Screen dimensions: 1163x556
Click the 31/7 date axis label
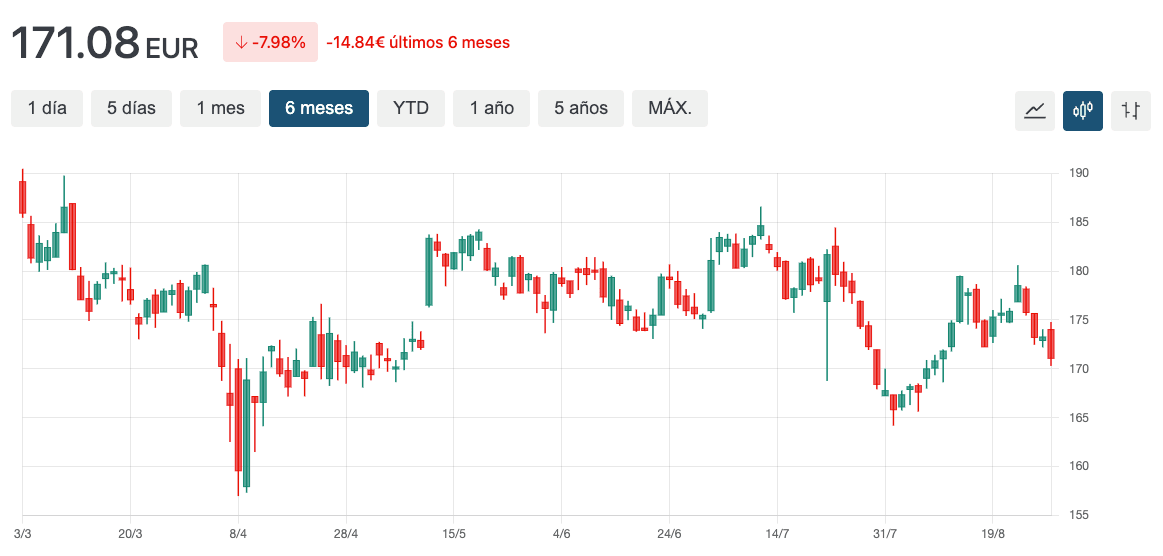(884, 534)
